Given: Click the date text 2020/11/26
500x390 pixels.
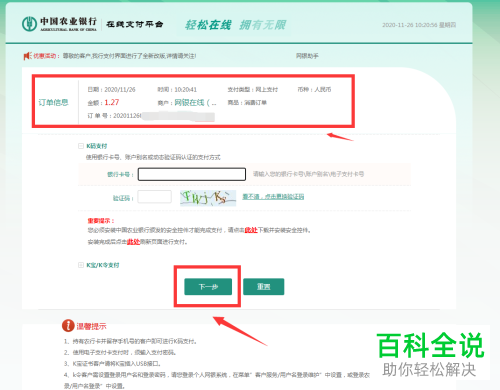Looking at the screenshot, I should click(x=120, y=90).
